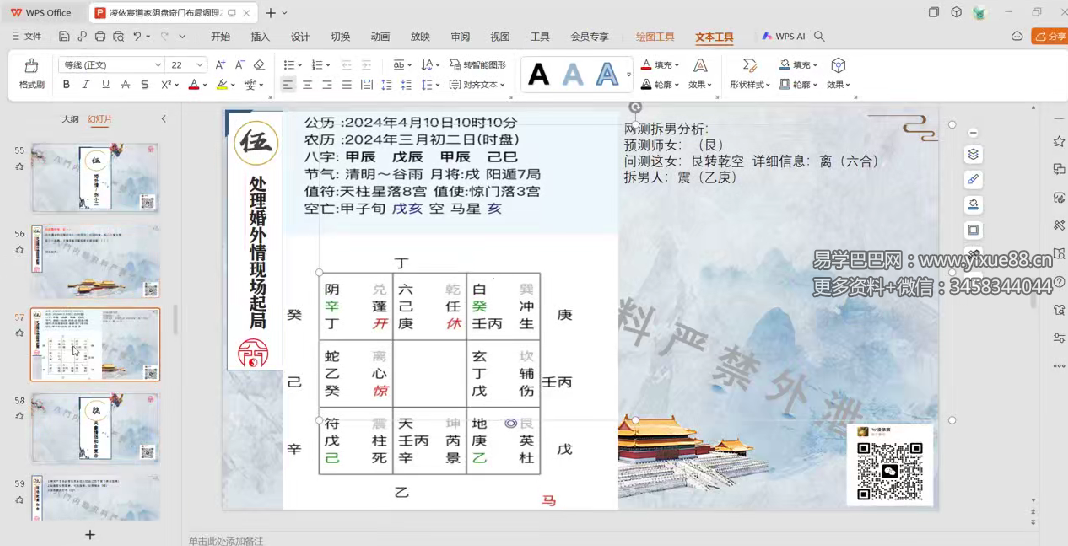The image size is (1068, 546).
Task: Open shape 填充 fill dropdown
Action: click(798, 65)
